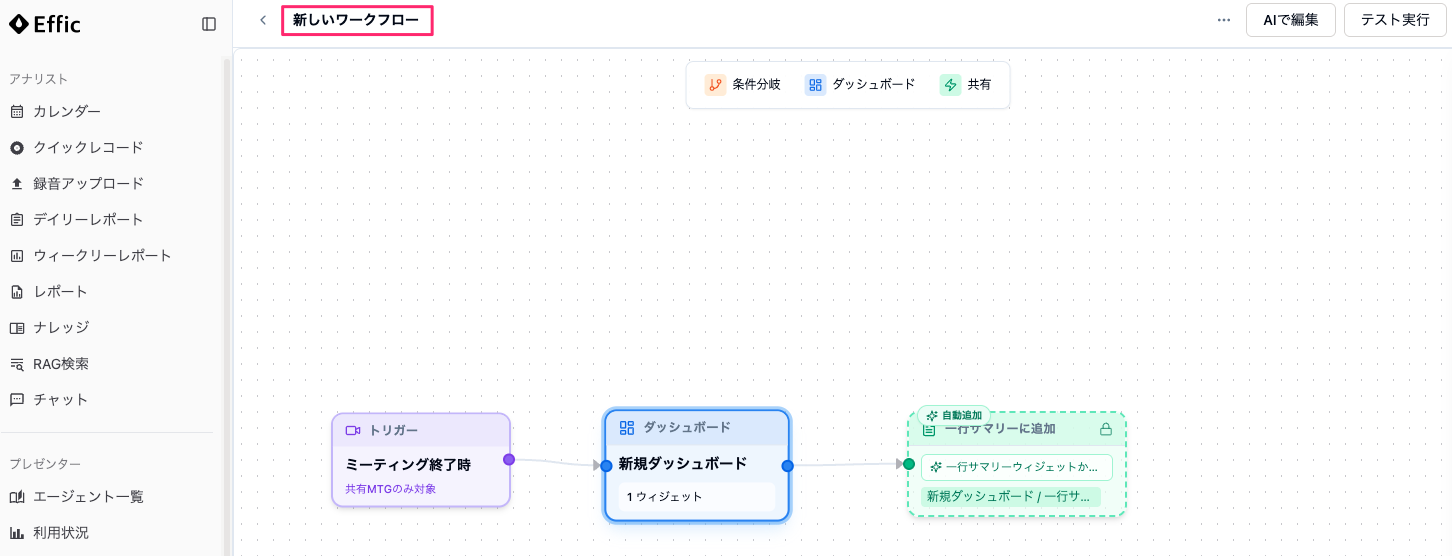Click the purple output port of トリガー node

click(509, 460)
